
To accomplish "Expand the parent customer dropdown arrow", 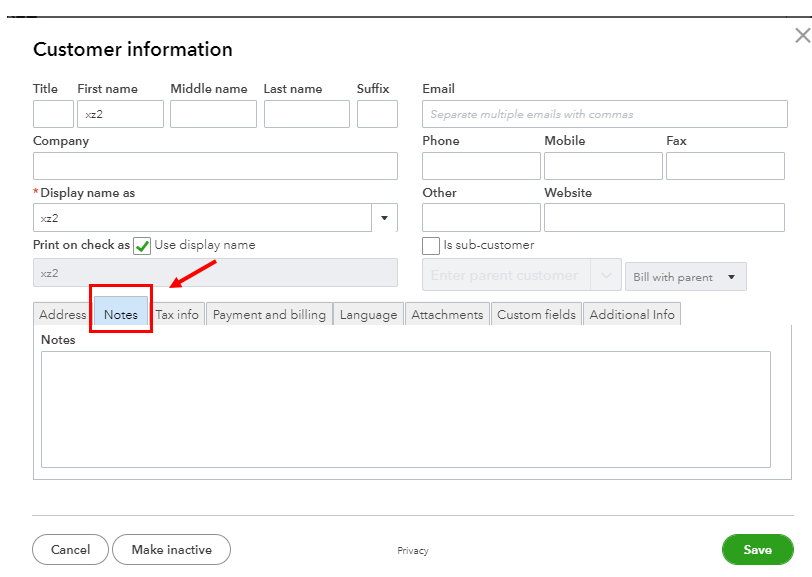I will click(x=606, y=276).
